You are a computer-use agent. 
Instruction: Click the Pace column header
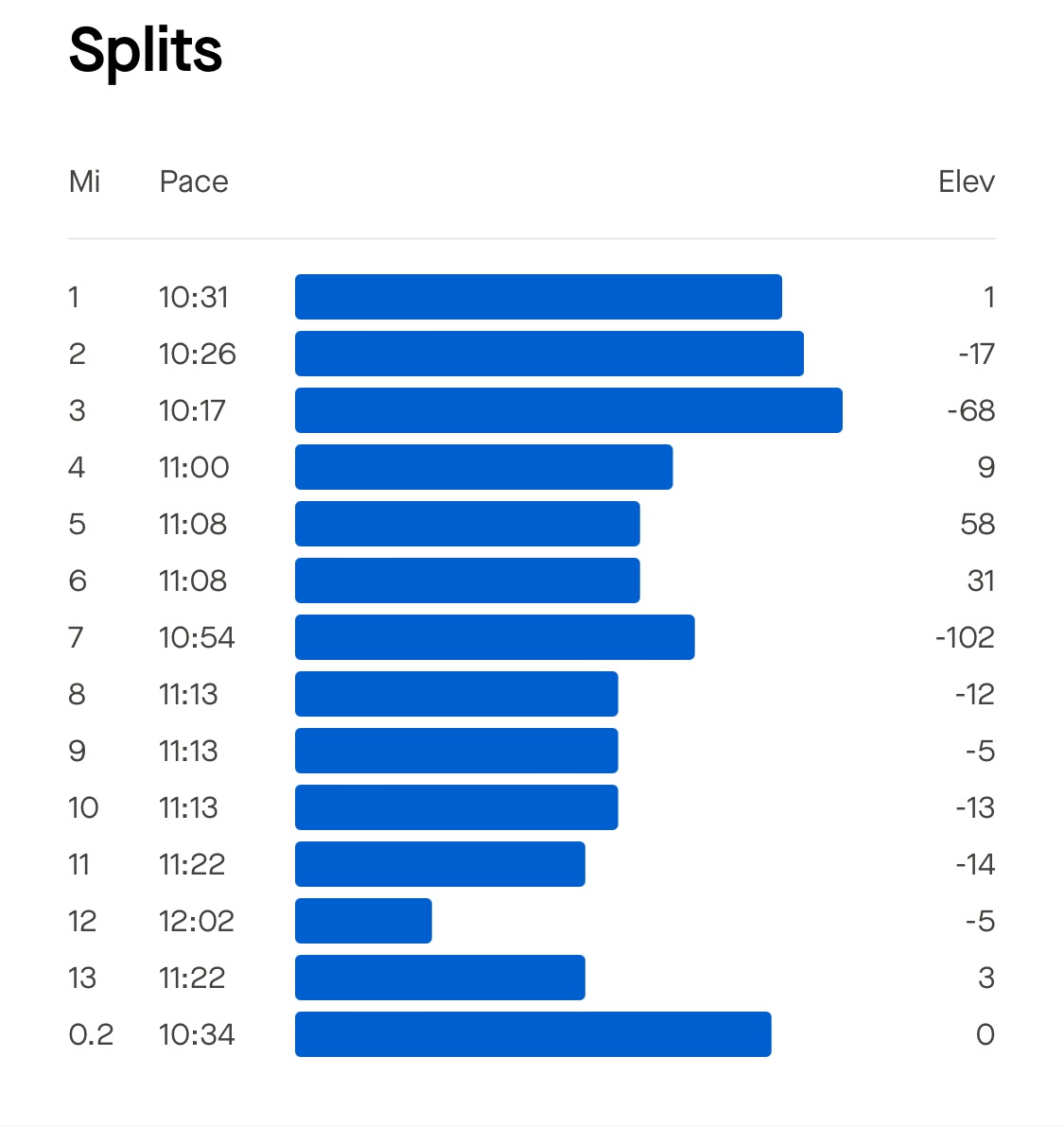(194, 182)
